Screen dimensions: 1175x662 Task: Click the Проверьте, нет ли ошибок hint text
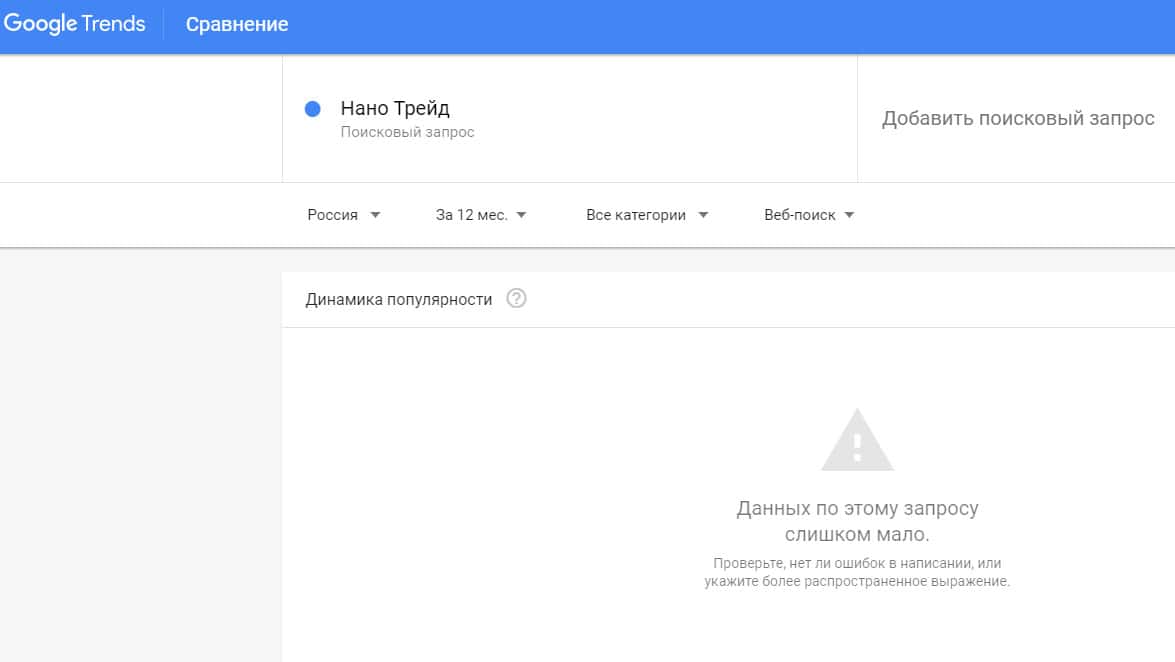[857, 572]
